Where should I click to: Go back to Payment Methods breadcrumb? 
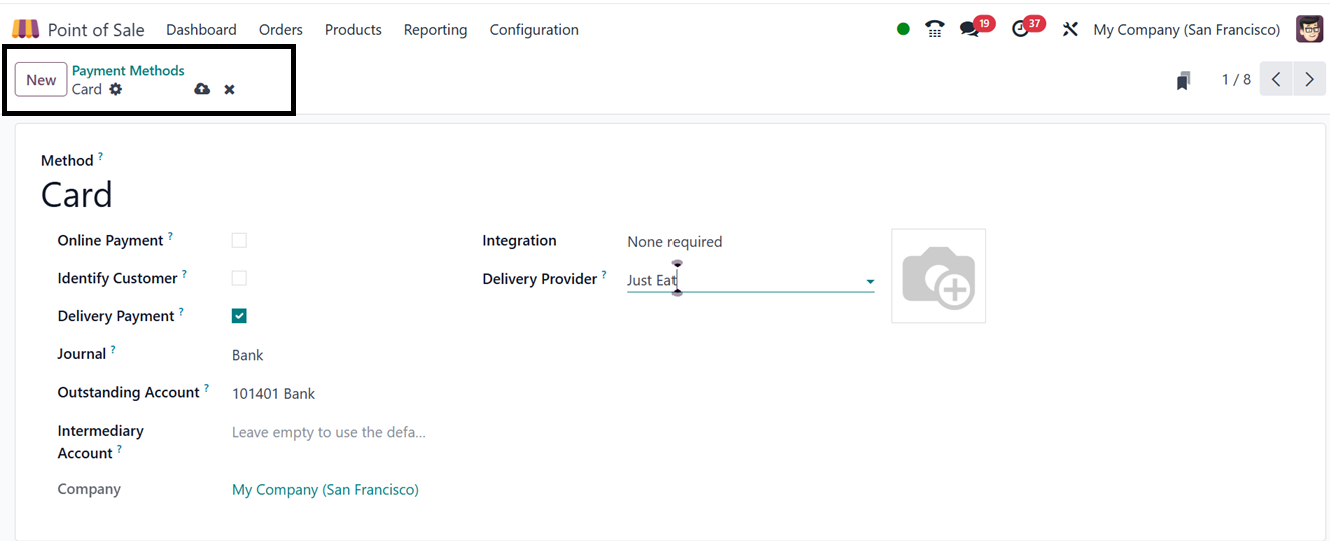click(128, 71)
